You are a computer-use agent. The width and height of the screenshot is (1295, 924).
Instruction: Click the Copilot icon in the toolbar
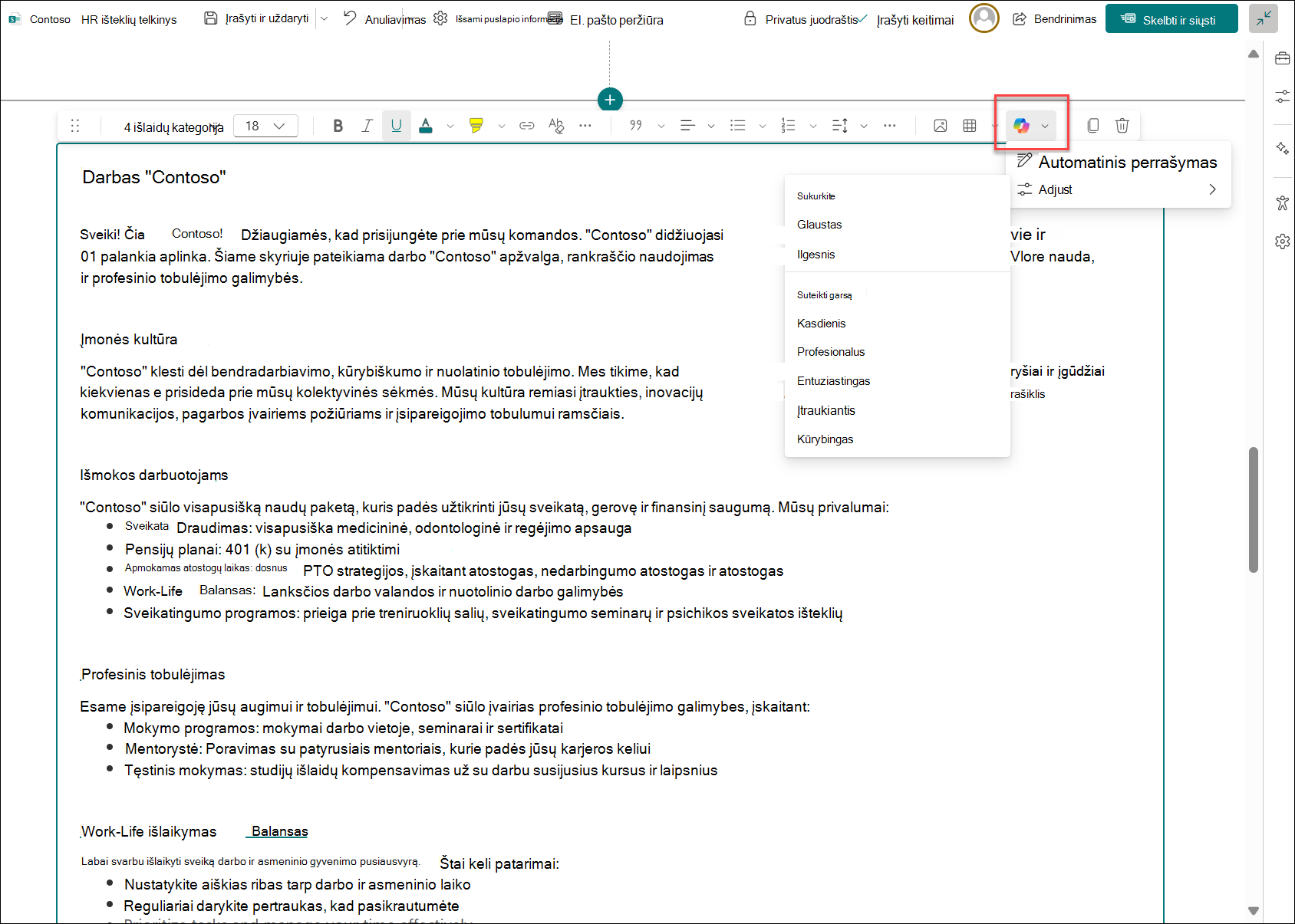pos(1021,126)
